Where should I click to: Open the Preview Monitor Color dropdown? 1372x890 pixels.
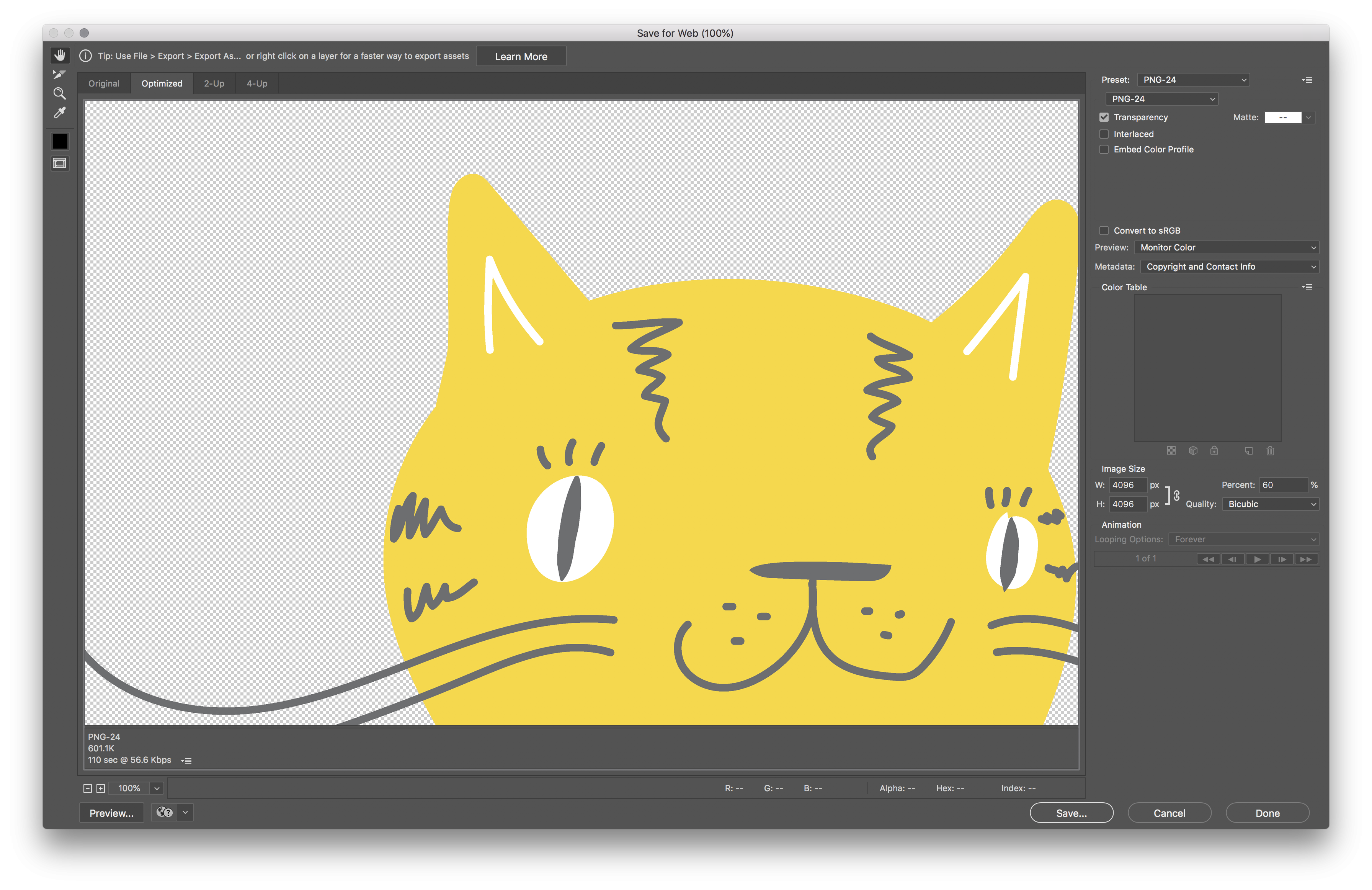click(1226, 247)
